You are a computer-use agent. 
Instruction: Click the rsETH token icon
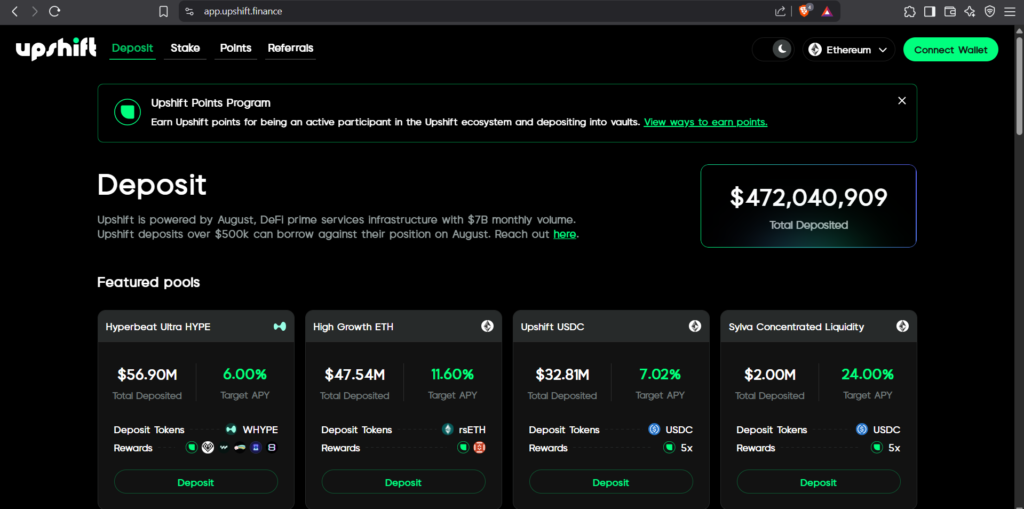[x=447, y=429]
